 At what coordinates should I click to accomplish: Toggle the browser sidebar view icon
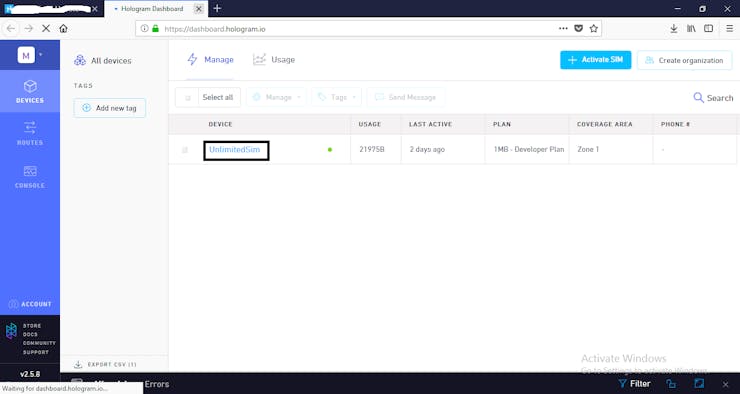tap(708, 29)
